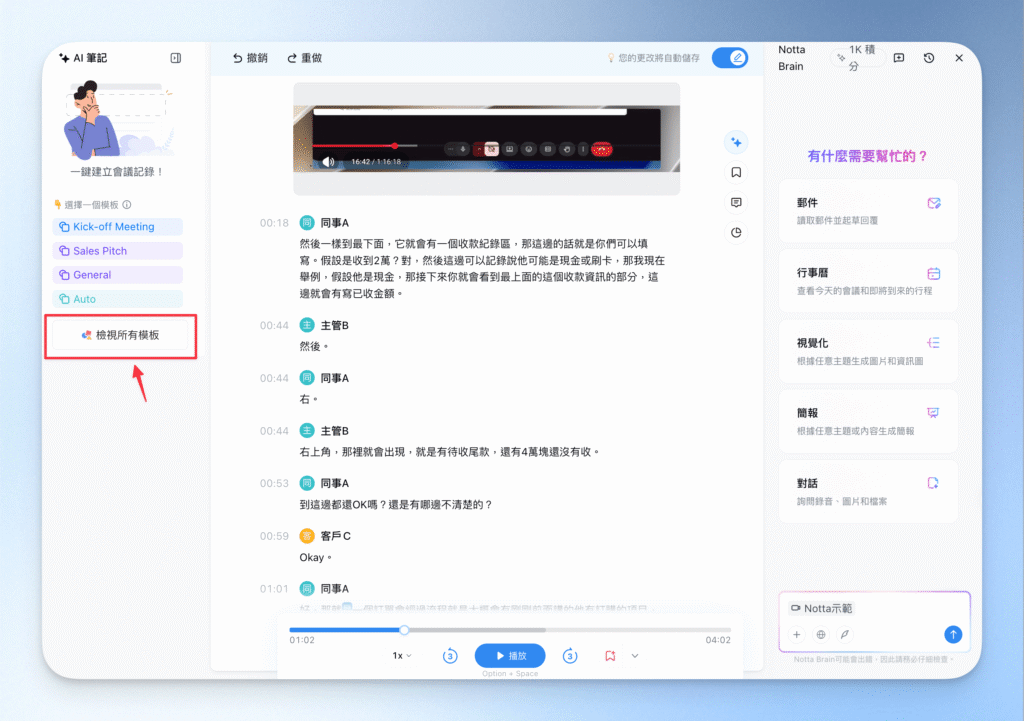Open the AI sparkle icon beside transcript
The height and width of the screenshot is (721, 1024).
[736, 142]
